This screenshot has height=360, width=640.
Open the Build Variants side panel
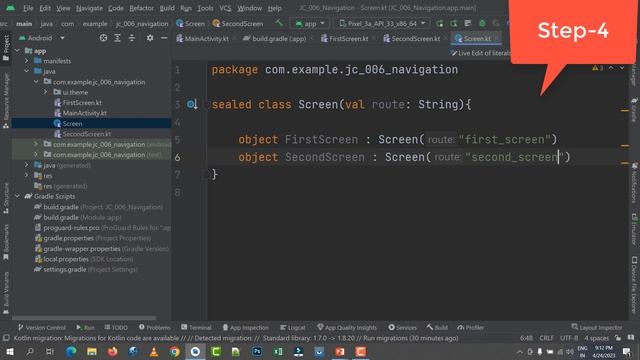(6, 293)
